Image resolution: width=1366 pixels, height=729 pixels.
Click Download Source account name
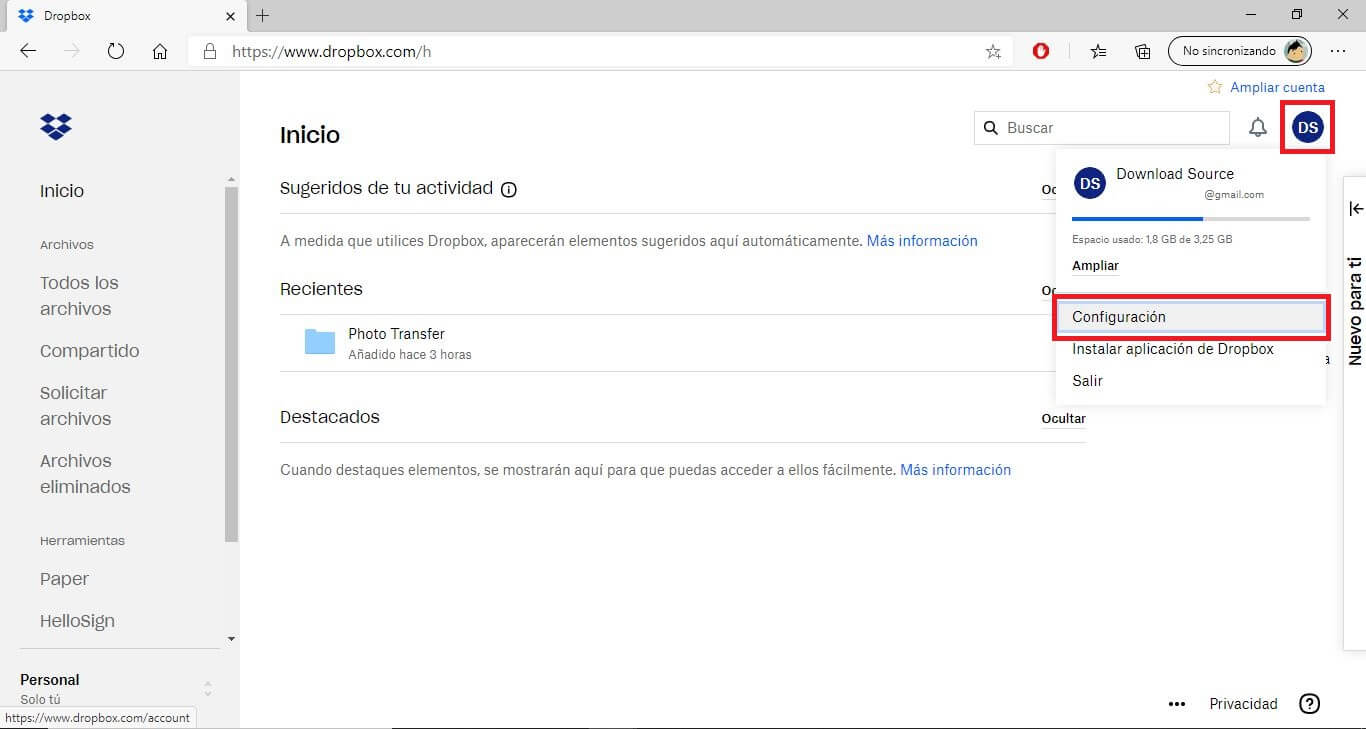(1175, 174)
